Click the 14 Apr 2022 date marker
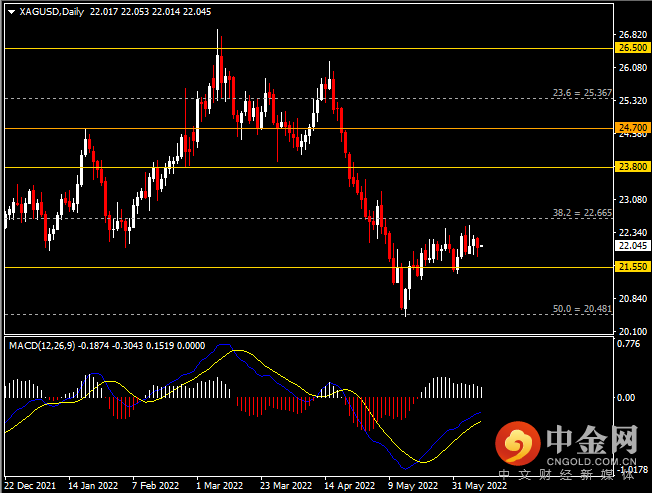This screenshot has width=652, height=493. tap(349, 486)
